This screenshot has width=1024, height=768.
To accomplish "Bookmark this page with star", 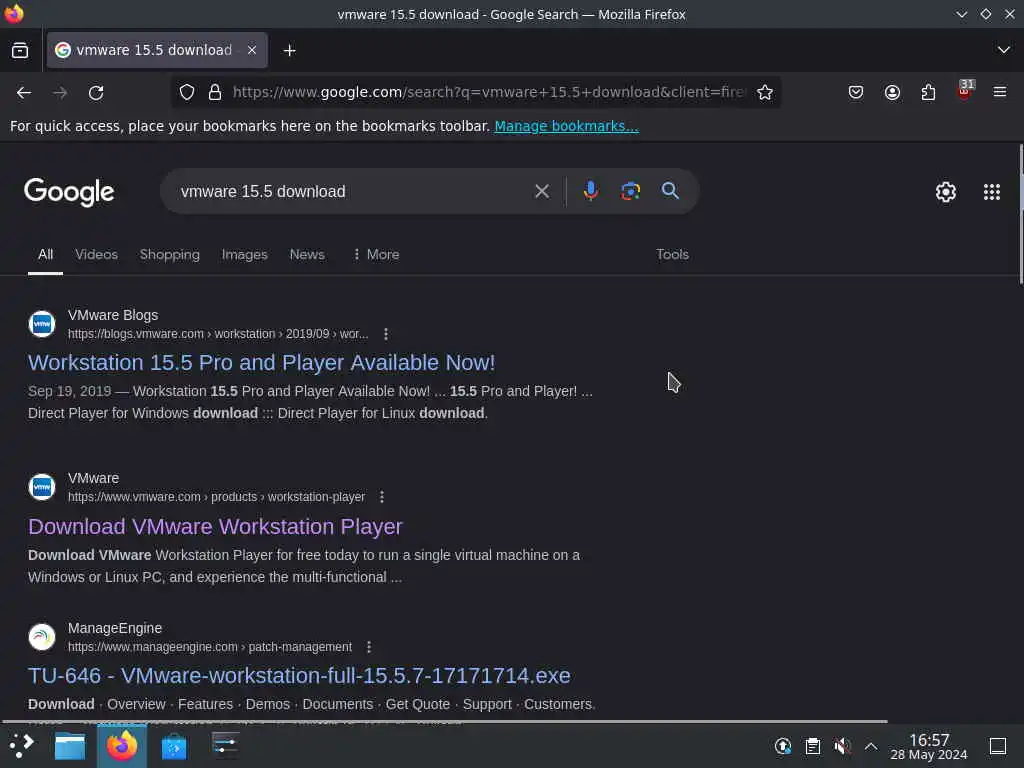I will pos(765,92).
